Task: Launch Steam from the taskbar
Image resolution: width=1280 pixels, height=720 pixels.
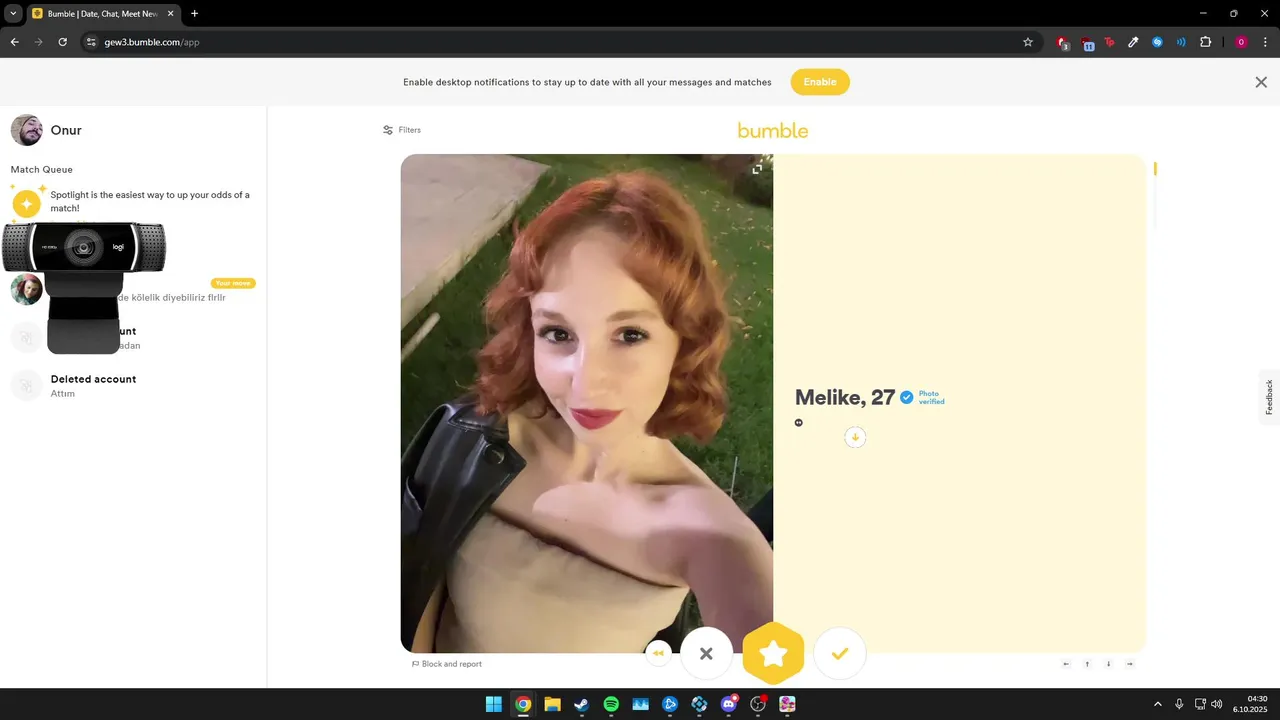Action: point(581,704)
